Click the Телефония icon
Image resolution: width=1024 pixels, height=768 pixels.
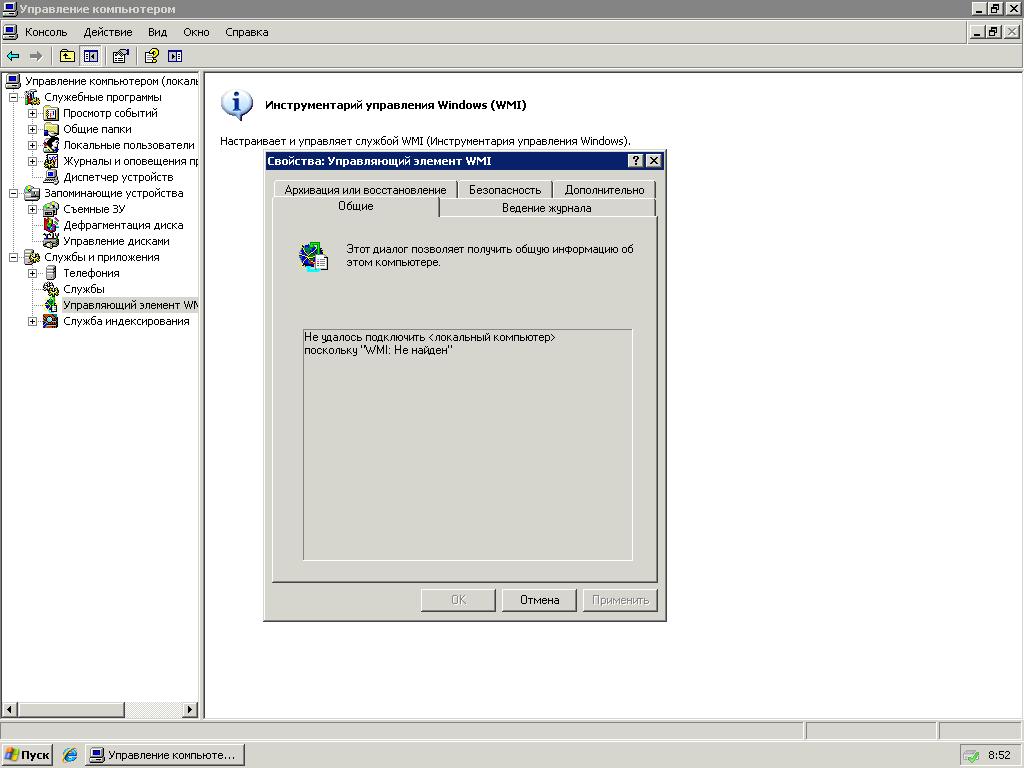pos(51,273)
